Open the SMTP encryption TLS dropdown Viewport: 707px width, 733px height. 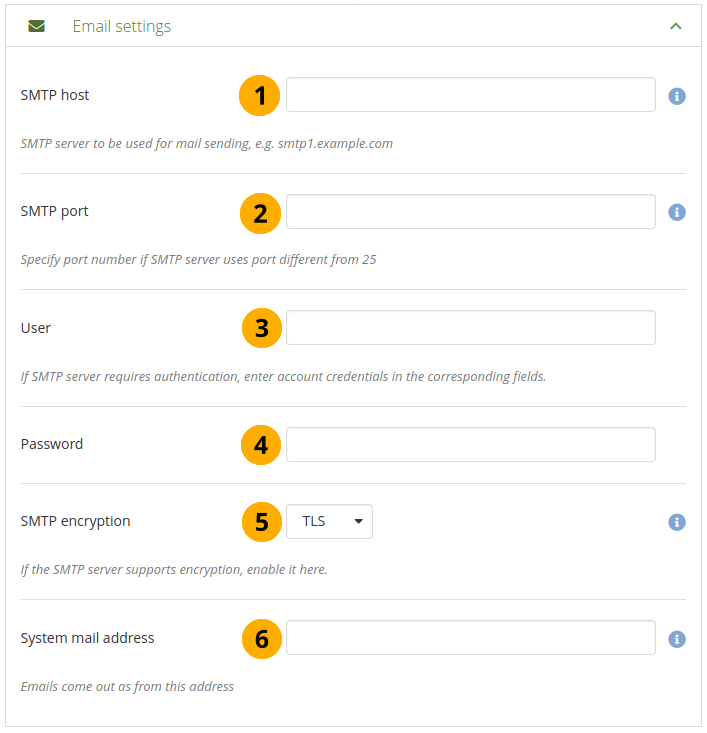point(330,522)
